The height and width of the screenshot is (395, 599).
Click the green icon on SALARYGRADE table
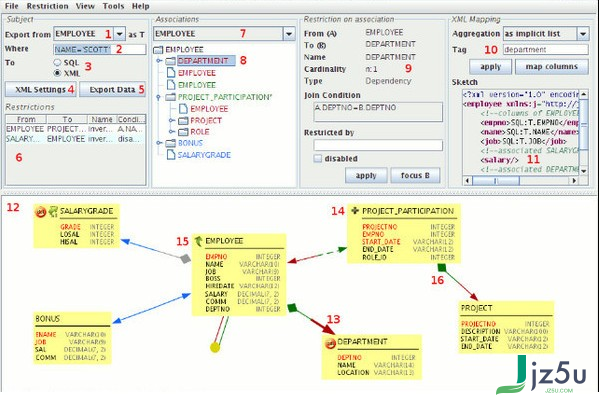point(53,211)
